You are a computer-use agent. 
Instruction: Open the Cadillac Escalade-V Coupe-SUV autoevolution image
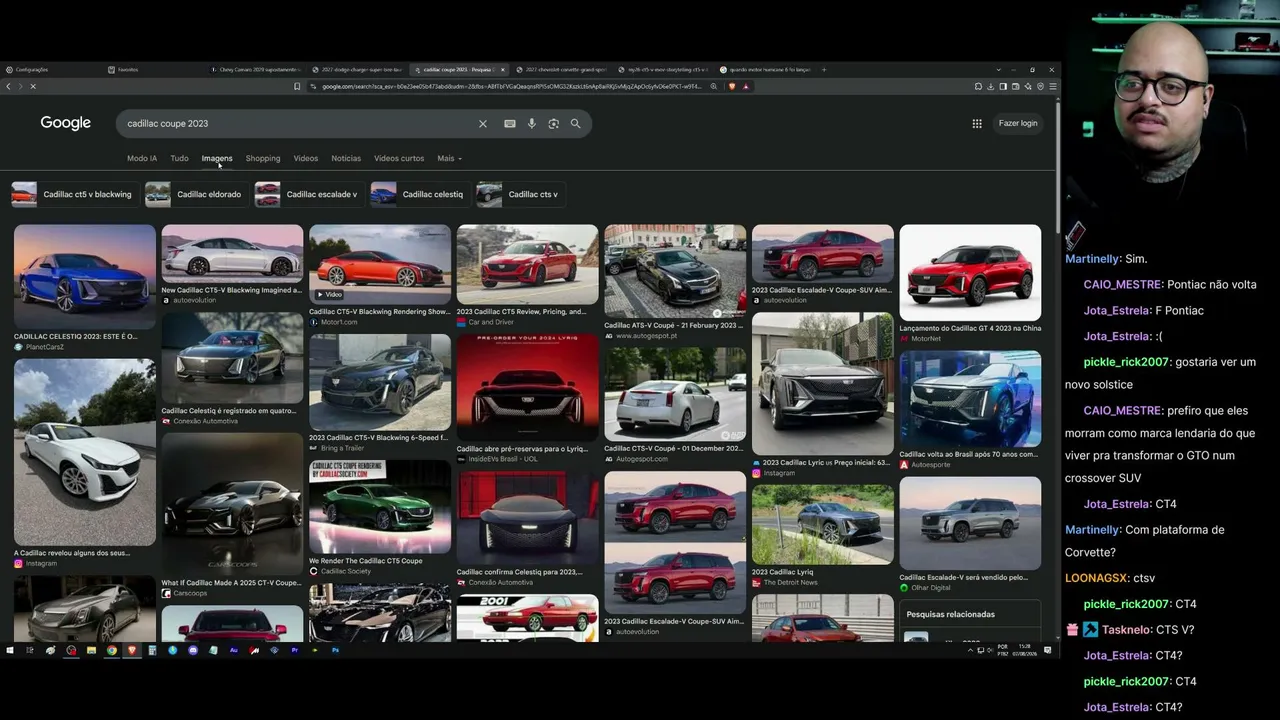(823, 254)
